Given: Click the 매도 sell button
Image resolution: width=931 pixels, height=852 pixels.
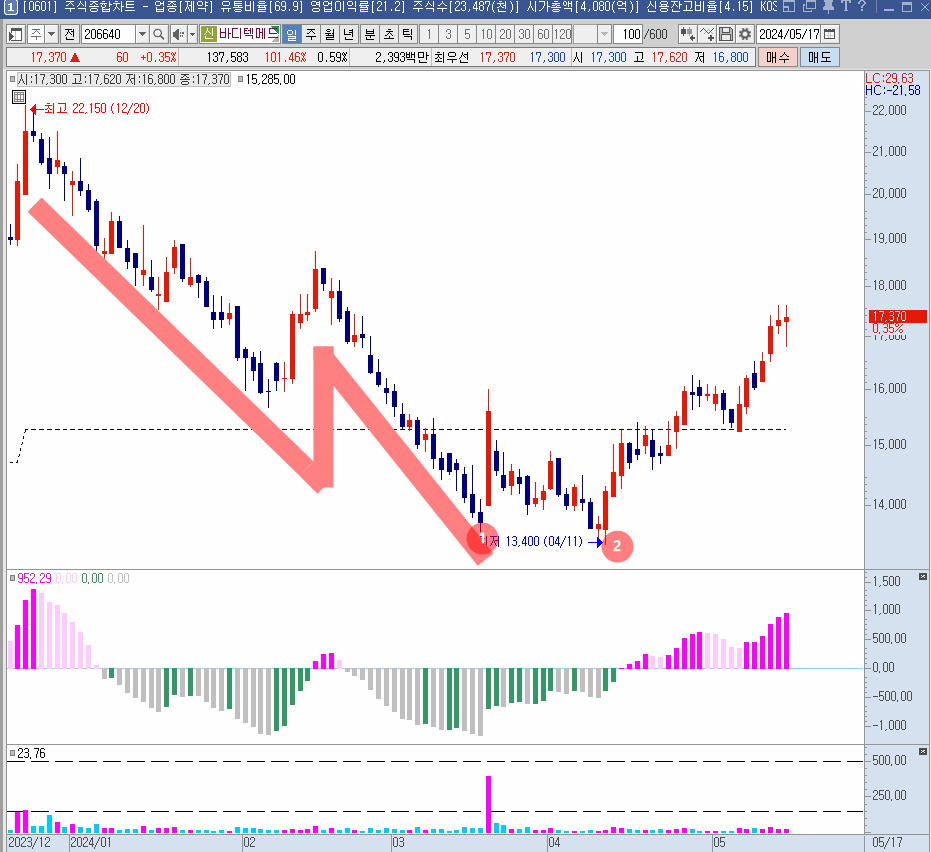Looking at the screenshot, I should pyautogui.click(x=819, y=58).
